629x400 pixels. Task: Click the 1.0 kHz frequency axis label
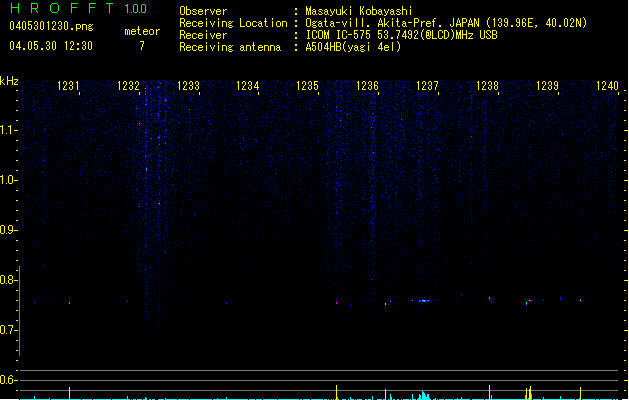pyautogui.click(x=8, y=180)
